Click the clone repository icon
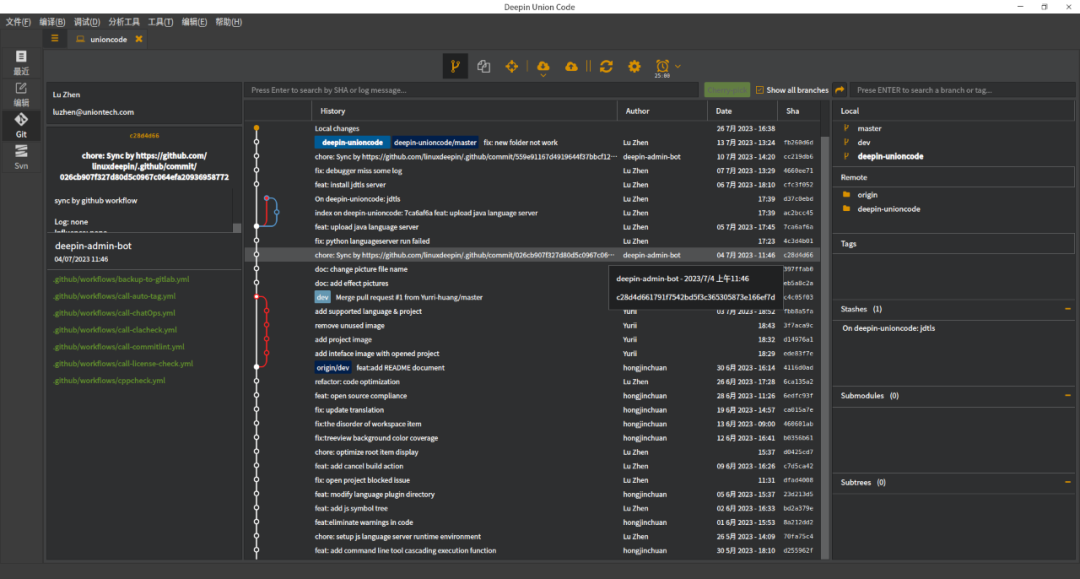Image resolution: width=1080 pixels, height=579 pixels. (483, 66)
